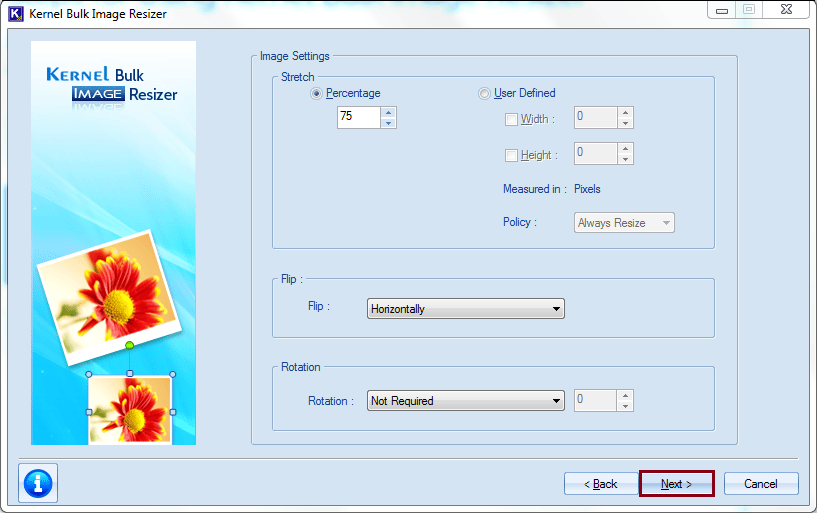Open the Rotation dropdown showing Not Required
Screen dimensions: 817x513
pyautogui.click(x=465, y=401)
